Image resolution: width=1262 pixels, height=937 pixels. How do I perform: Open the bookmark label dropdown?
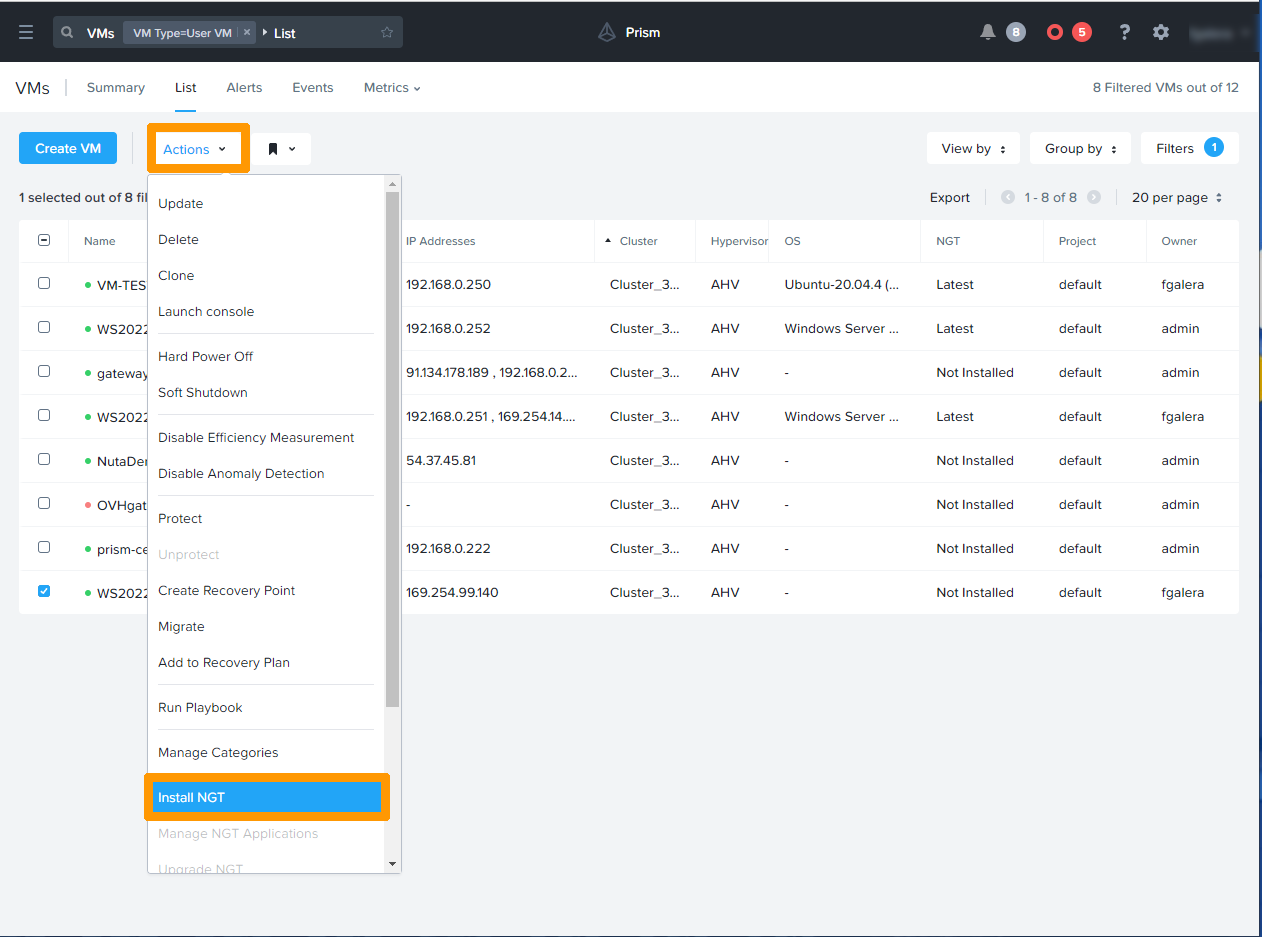point(281,149)
